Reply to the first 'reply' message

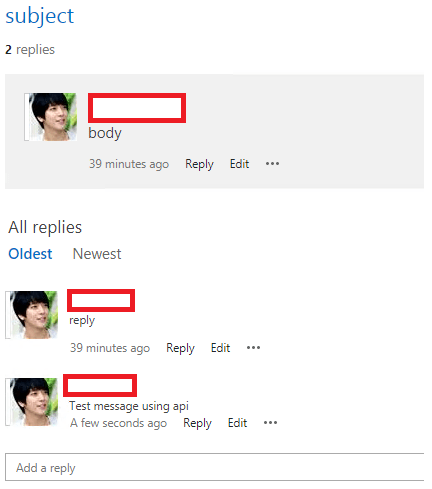pos(180,348)
